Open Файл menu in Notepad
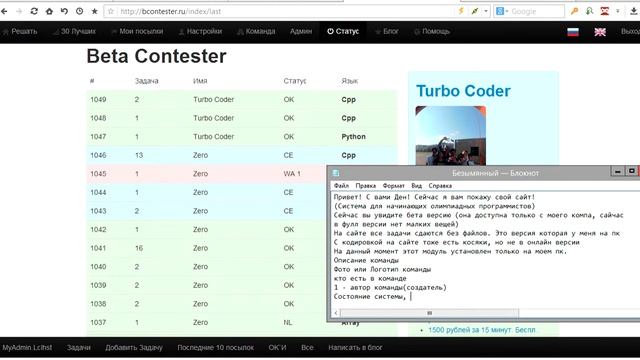640x360 pixels. tap(341, 186)
